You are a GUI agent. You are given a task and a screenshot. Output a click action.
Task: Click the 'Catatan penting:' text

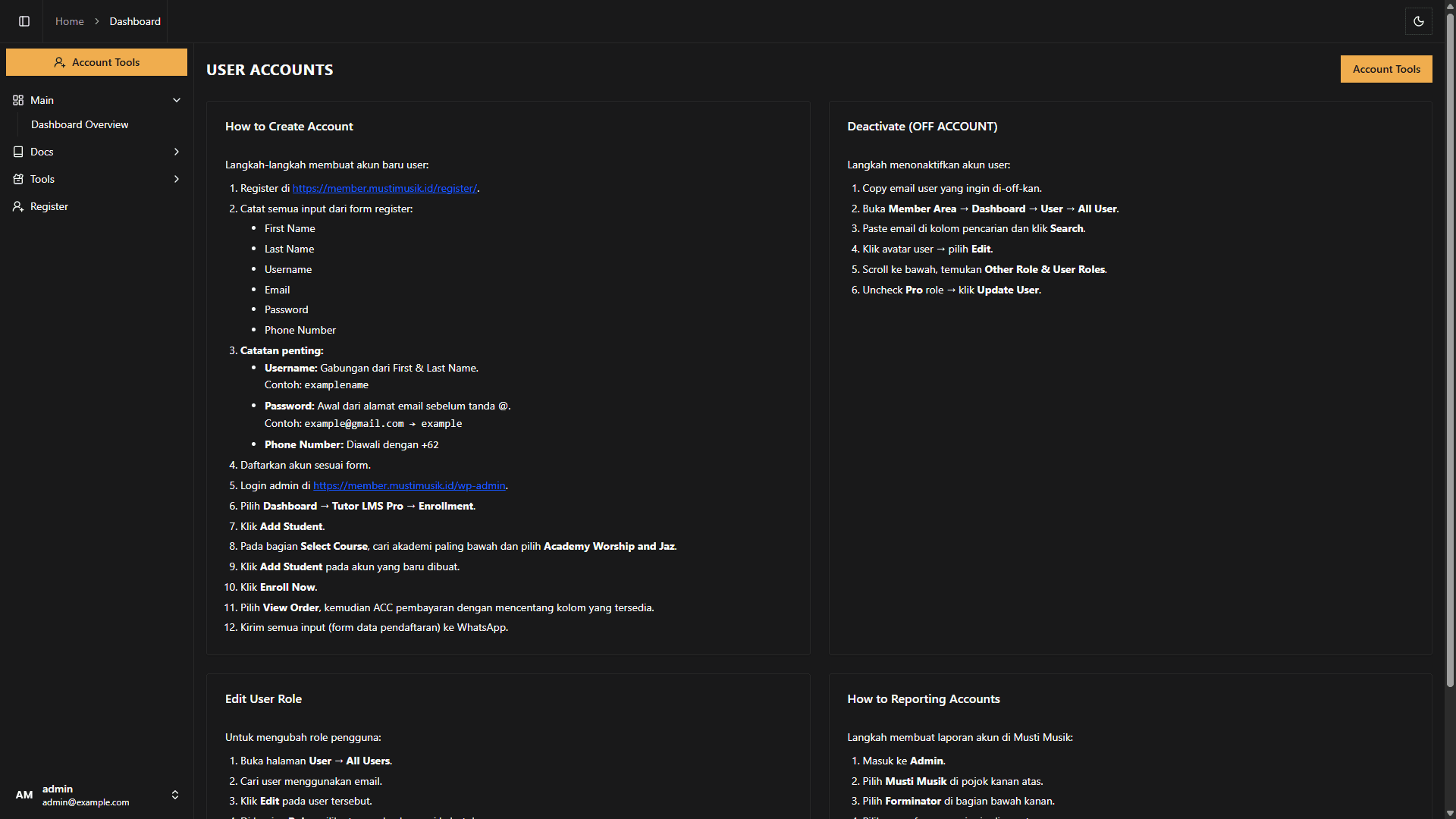(282, 350)
